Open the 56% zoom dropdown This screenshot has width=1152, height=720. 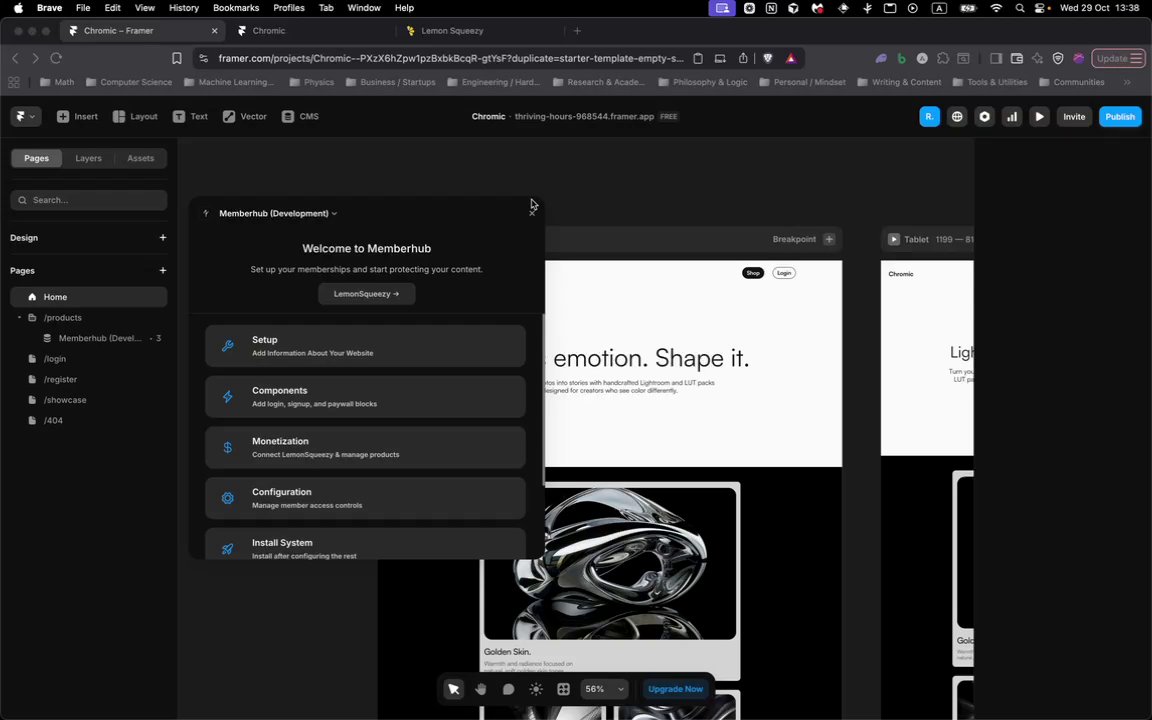click(604, 689)
